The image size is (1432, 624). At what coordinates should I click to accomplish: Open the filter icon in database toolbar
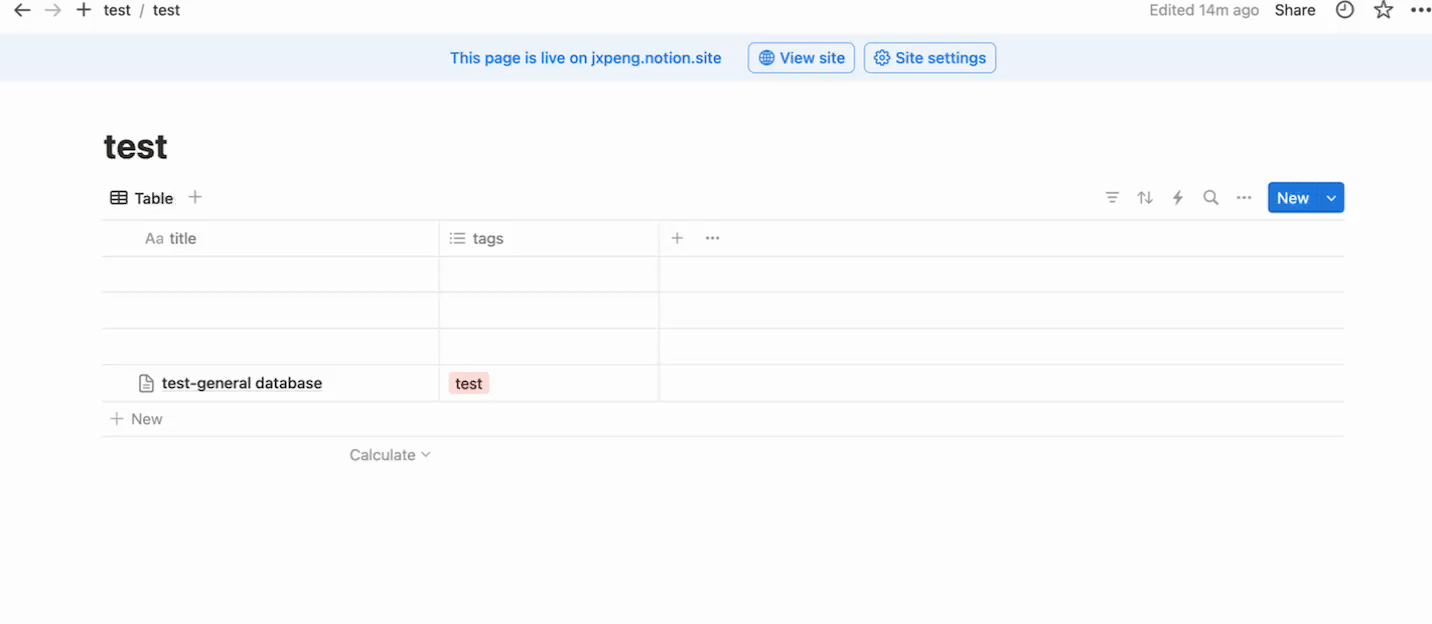coord(1112,198)
